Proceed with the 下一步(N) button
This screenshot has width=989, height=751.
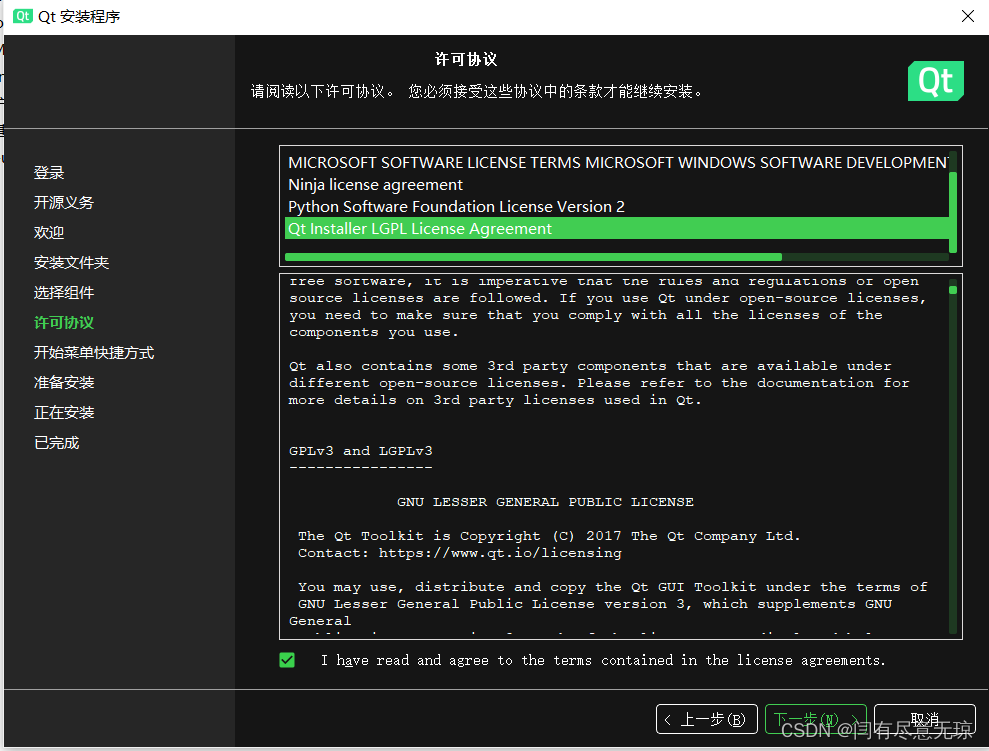(816, 719)
